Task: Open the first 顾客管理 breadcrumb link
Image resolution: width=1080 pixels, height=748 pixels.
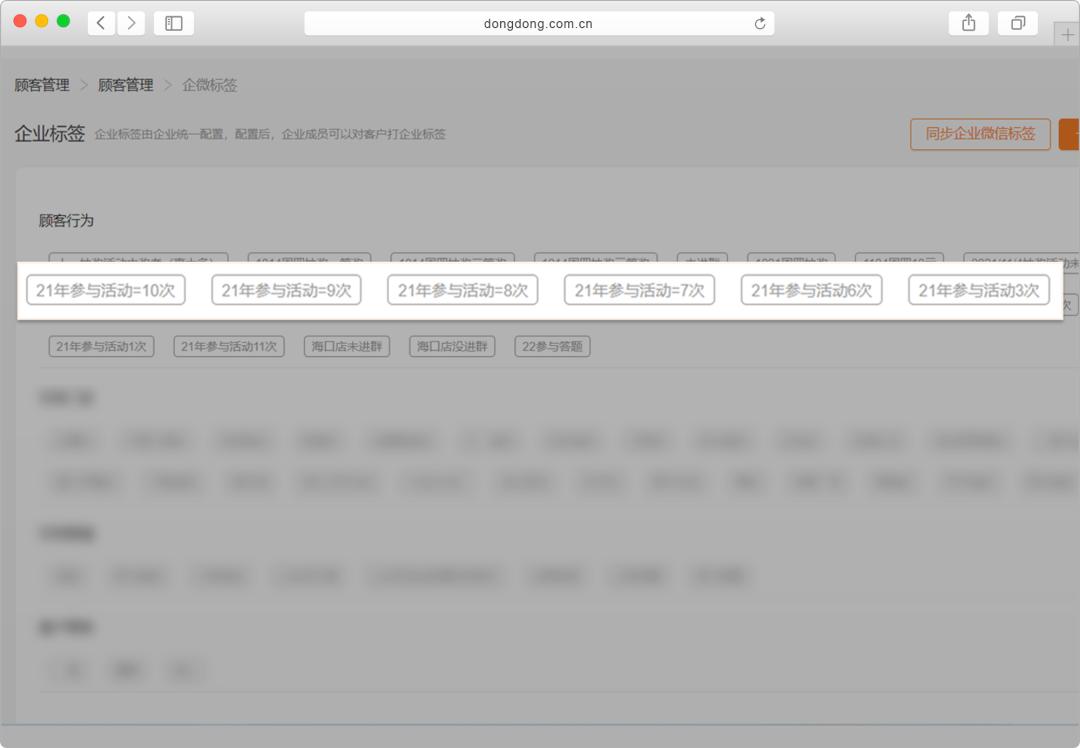Action: (42, 85)
